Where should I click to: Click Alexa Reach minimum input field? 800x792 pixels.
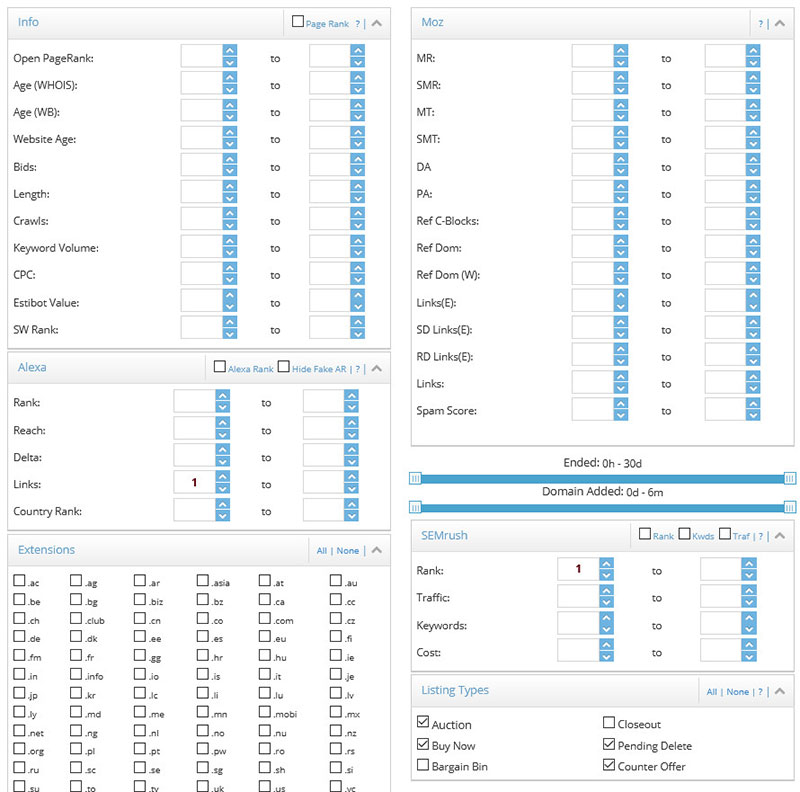pyautogui.click(x=194, y=430)
